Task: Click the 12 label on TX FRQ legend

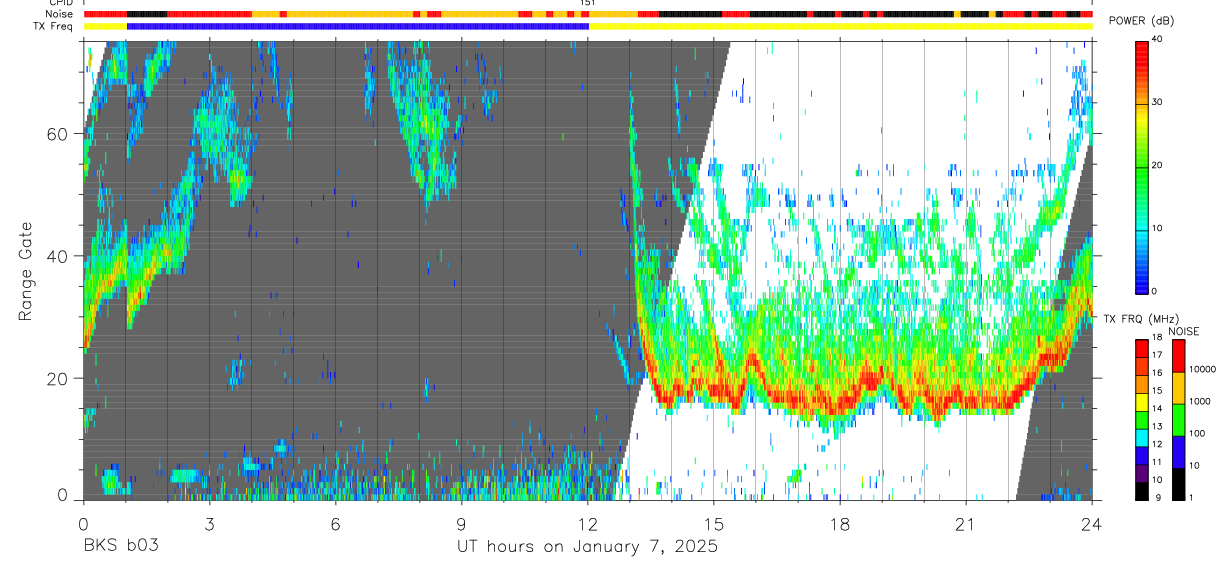Action: click(x=1157, y=444)
